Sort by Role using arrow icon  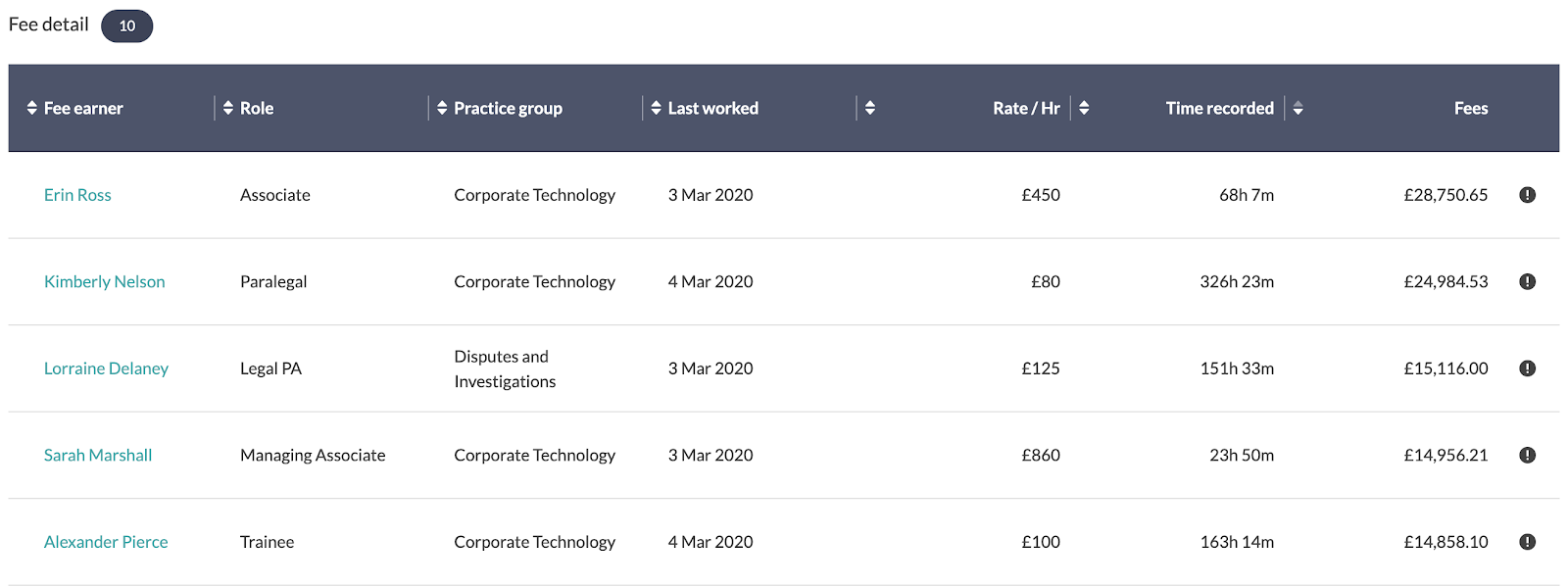coord(228,108)
